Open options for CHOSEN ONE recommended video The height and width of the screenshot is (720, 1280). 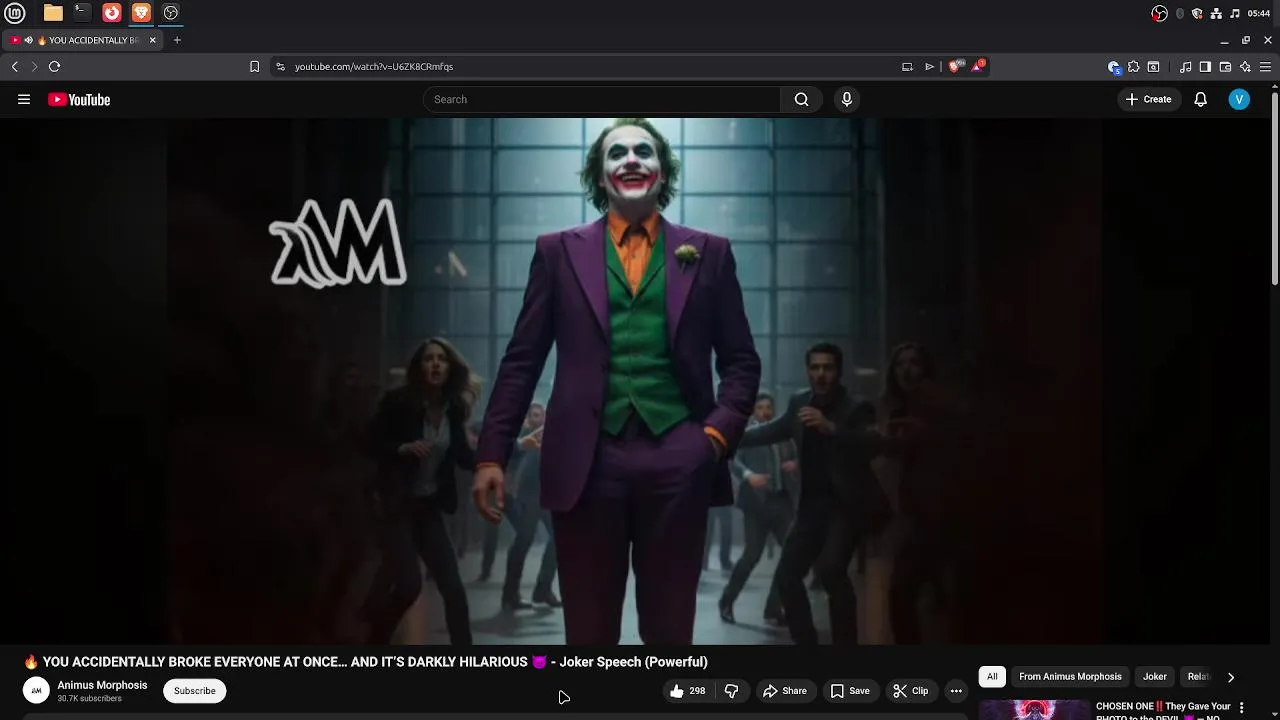click(x=1242, y=707)
